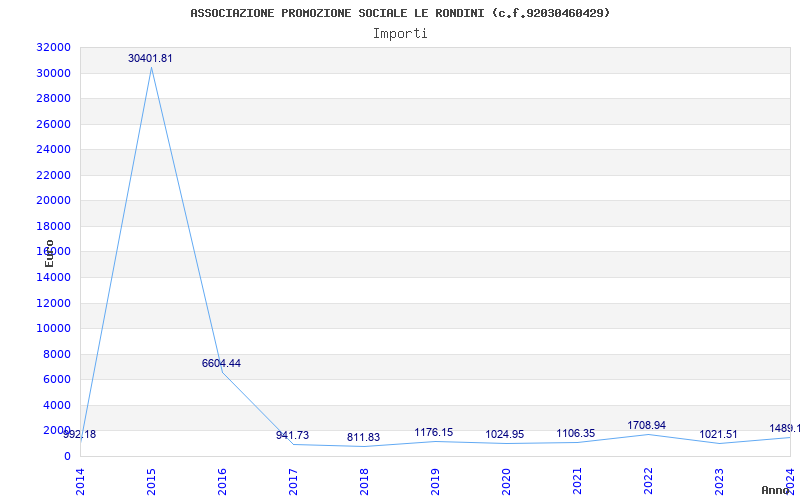Select the 2022 year axis label
Image resolution: width=800 pixels, height=500 pixels.
(648, 482)
